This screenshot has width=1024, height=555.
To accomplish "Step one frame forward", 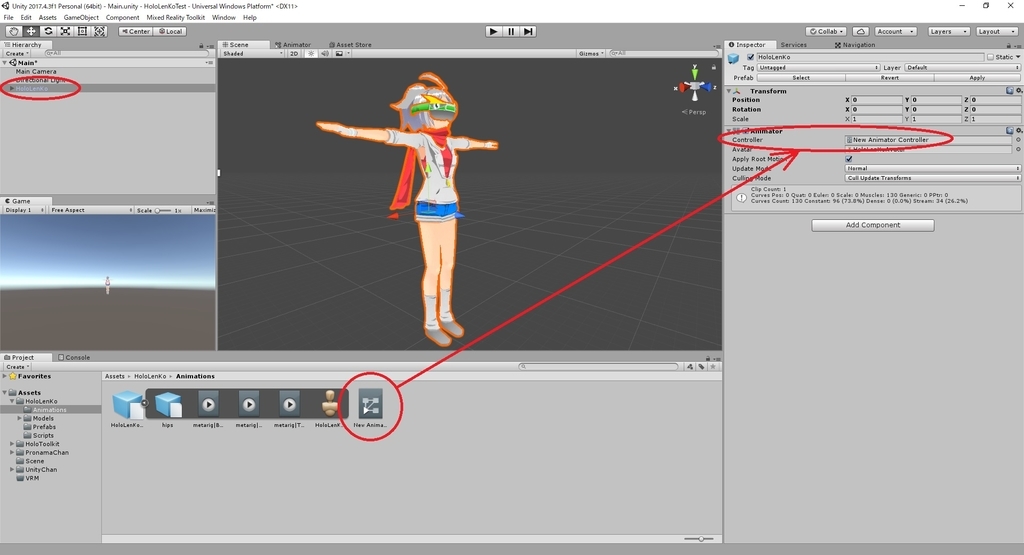I will tap(528, 31).
